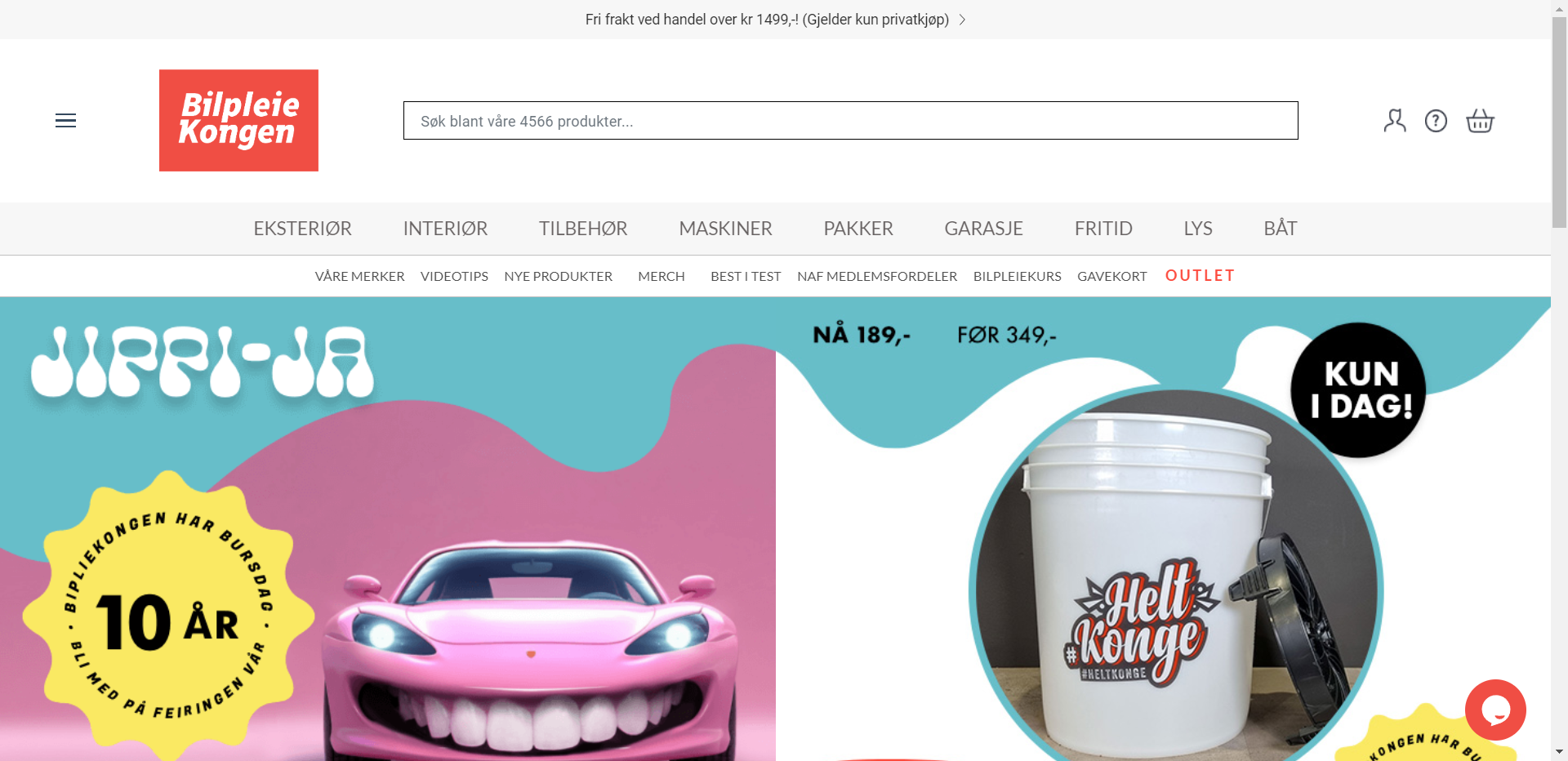Screen dimensions: 1568x761
Task: Click the free shipping announcement text
Action: (767, 20)
